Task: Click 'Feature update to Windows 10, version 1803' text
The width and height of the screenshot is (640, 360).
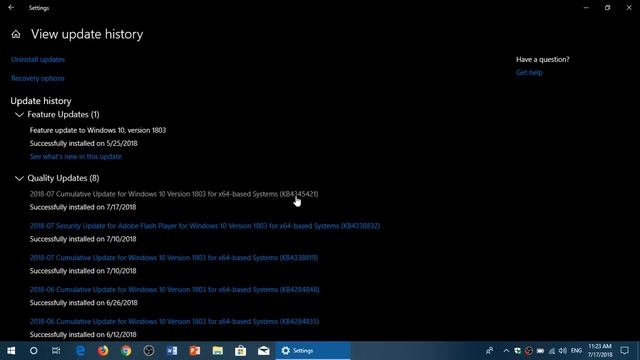Action: [x=98, y=130]
